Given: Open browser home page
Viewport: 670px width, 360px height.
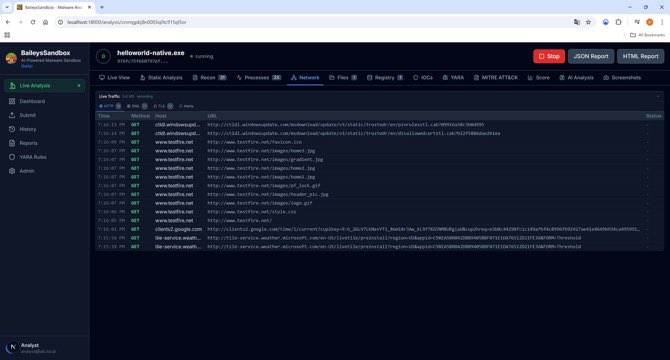Looking at the screenshot, I should pyautogui.click(x=45, y=22).
